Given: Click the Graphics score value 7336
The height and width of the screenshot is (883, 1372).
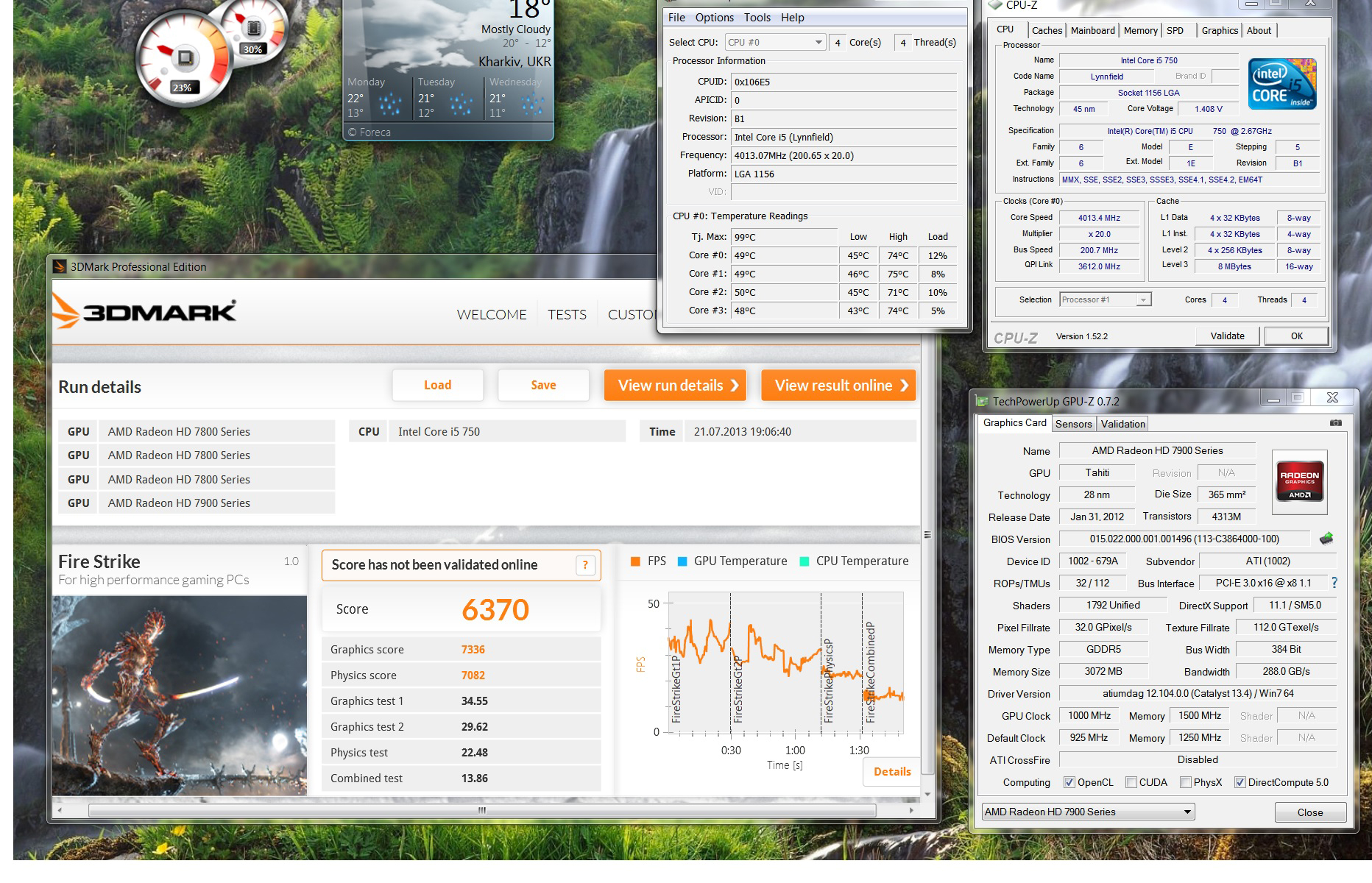Looking at the screenshot, I should coord(473,650).
